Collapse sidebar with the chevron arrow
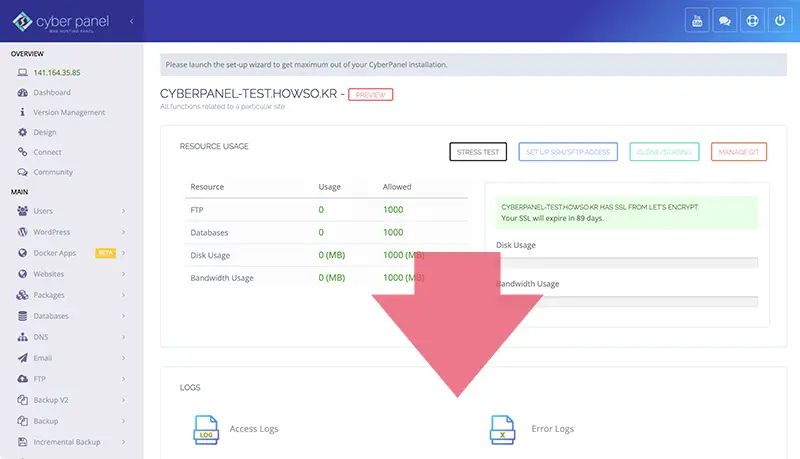800x459 pixels. click(132, 21)
